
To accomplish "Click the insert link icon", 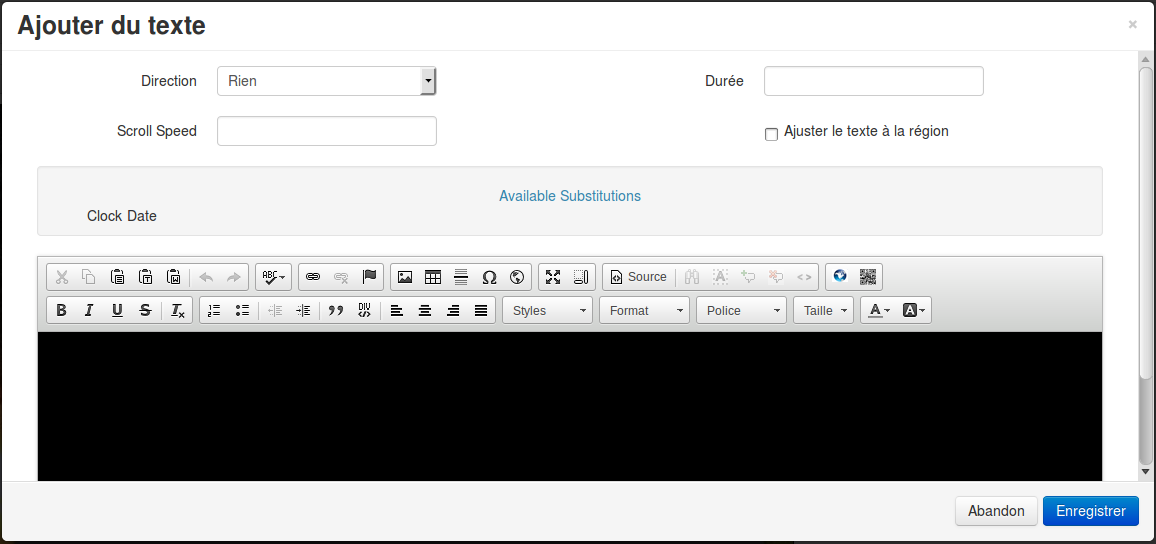I will pyautogui.click(x=313, y=277).
